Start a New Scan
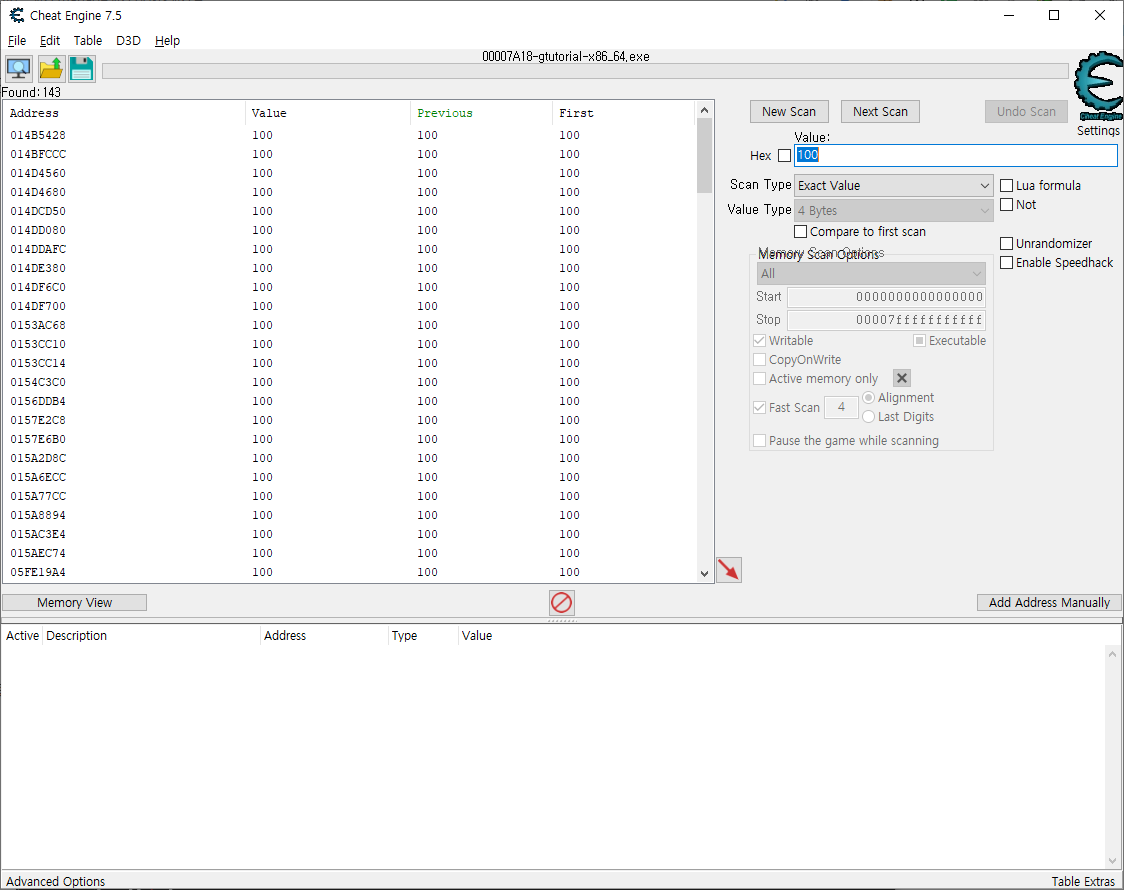Screen dimensions: 1124x890 pos(789,112)
